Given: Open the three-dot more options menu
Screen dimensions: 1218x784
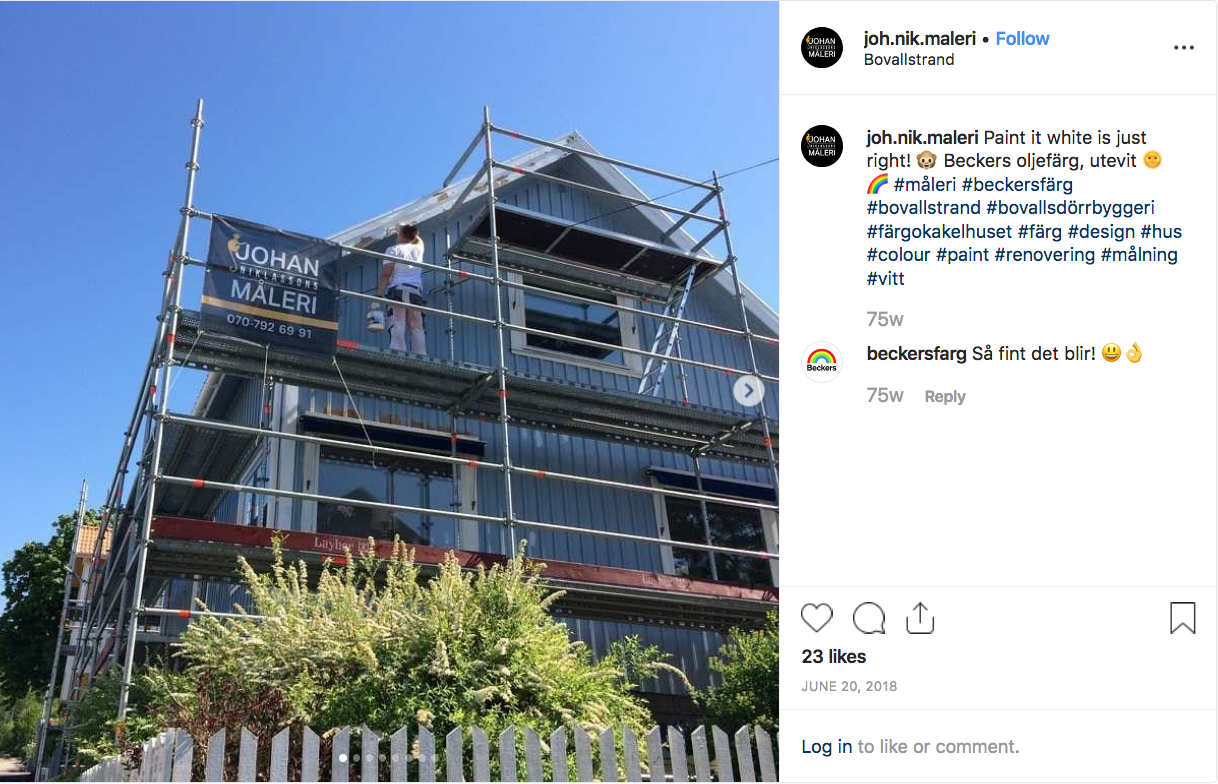Looking at the screenshot, I should point(1184,47).
